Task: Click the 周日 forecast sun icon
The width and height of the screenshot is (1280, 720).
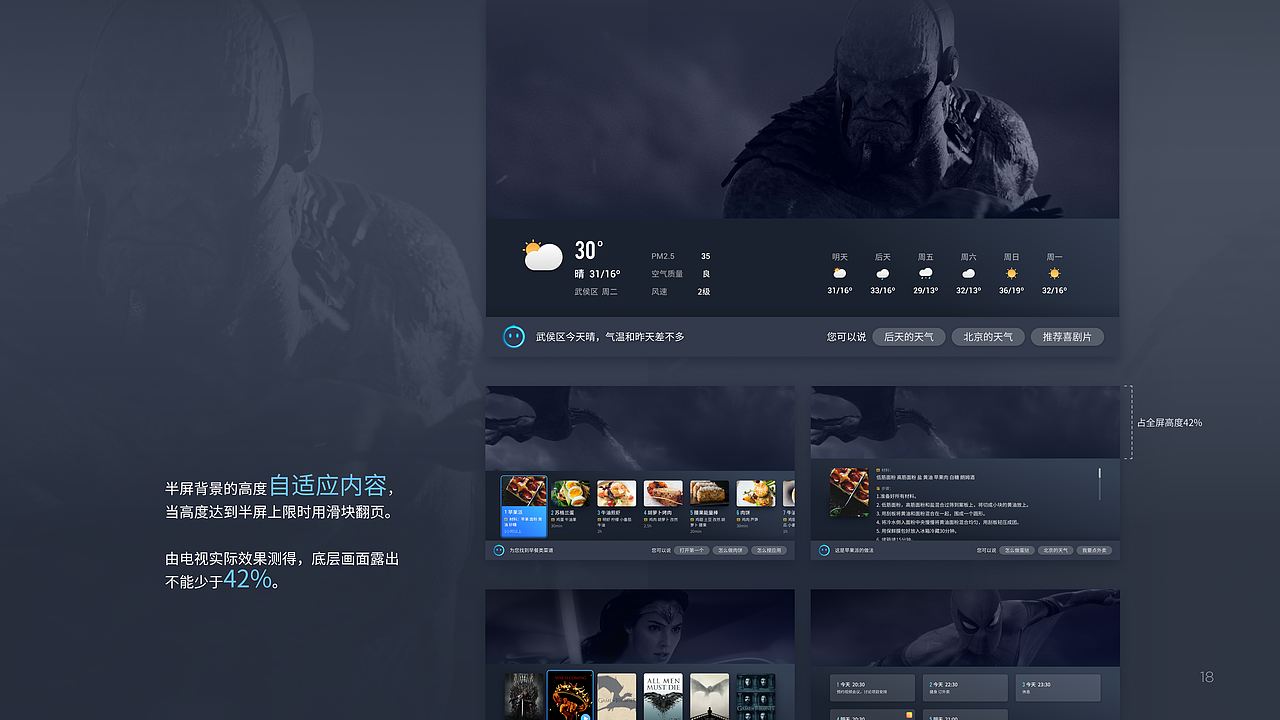Action: [x=1011, y=273]
